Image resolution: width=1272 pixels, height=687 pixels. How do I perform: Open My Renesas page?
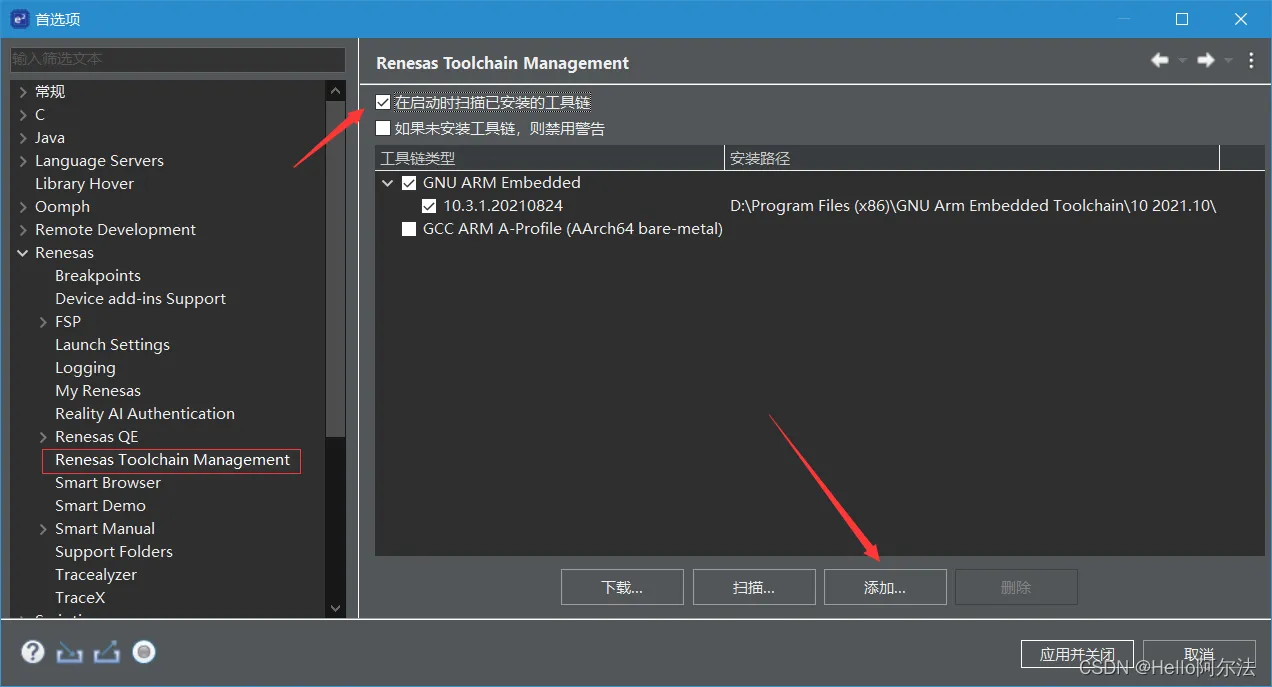coord(98,391)
